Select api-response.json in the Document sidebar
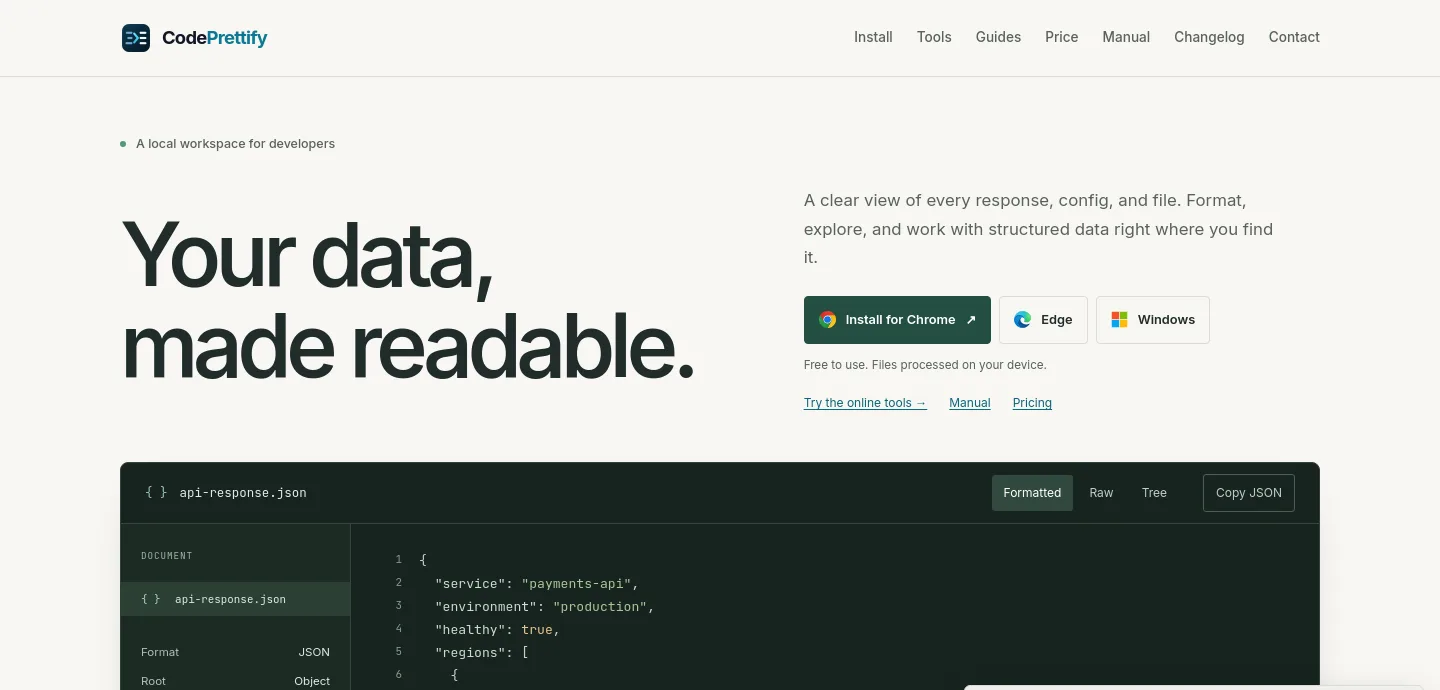The image size is (1440, 690). tap(236, 599)
